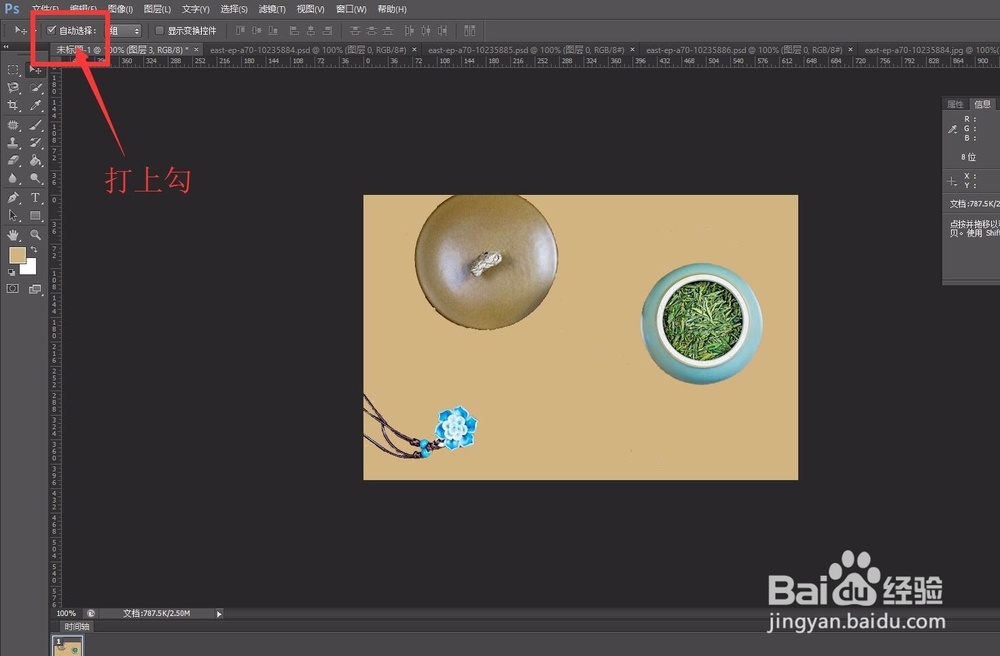
Task: Close the east-ep-a70-10235884.psd tab
Action: tap(414, 49)
